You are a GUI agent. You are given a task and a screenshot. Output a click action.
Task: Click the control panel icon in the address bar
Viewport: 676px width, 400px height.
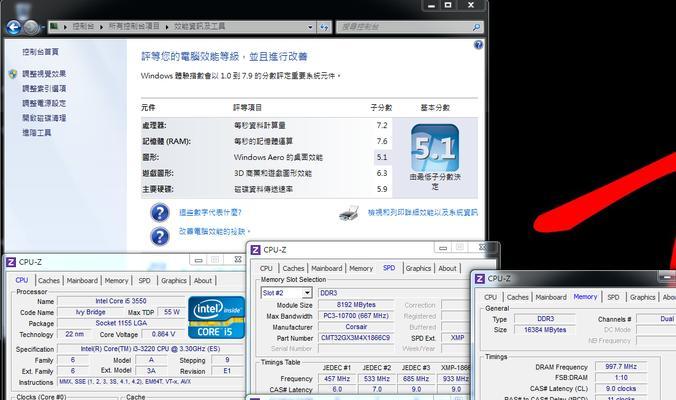54,26
